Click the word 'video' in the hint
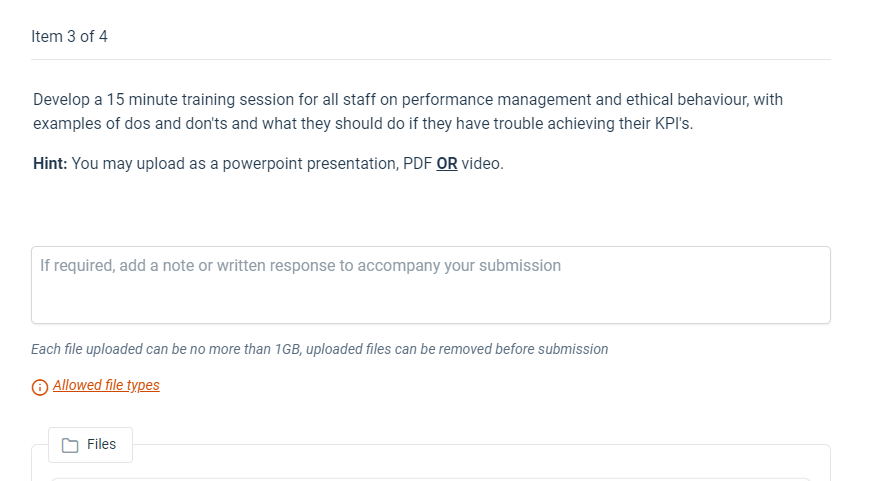 coord(481,163)
